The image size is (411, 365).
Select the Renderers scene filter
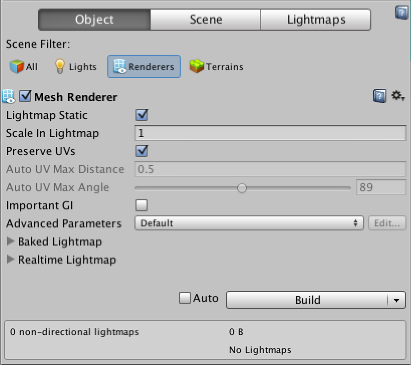click(x=144, y=67)
